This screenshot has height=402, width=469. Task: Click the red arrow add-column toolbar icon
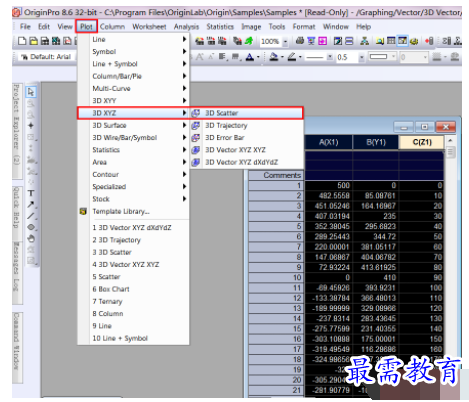[429, 41]
